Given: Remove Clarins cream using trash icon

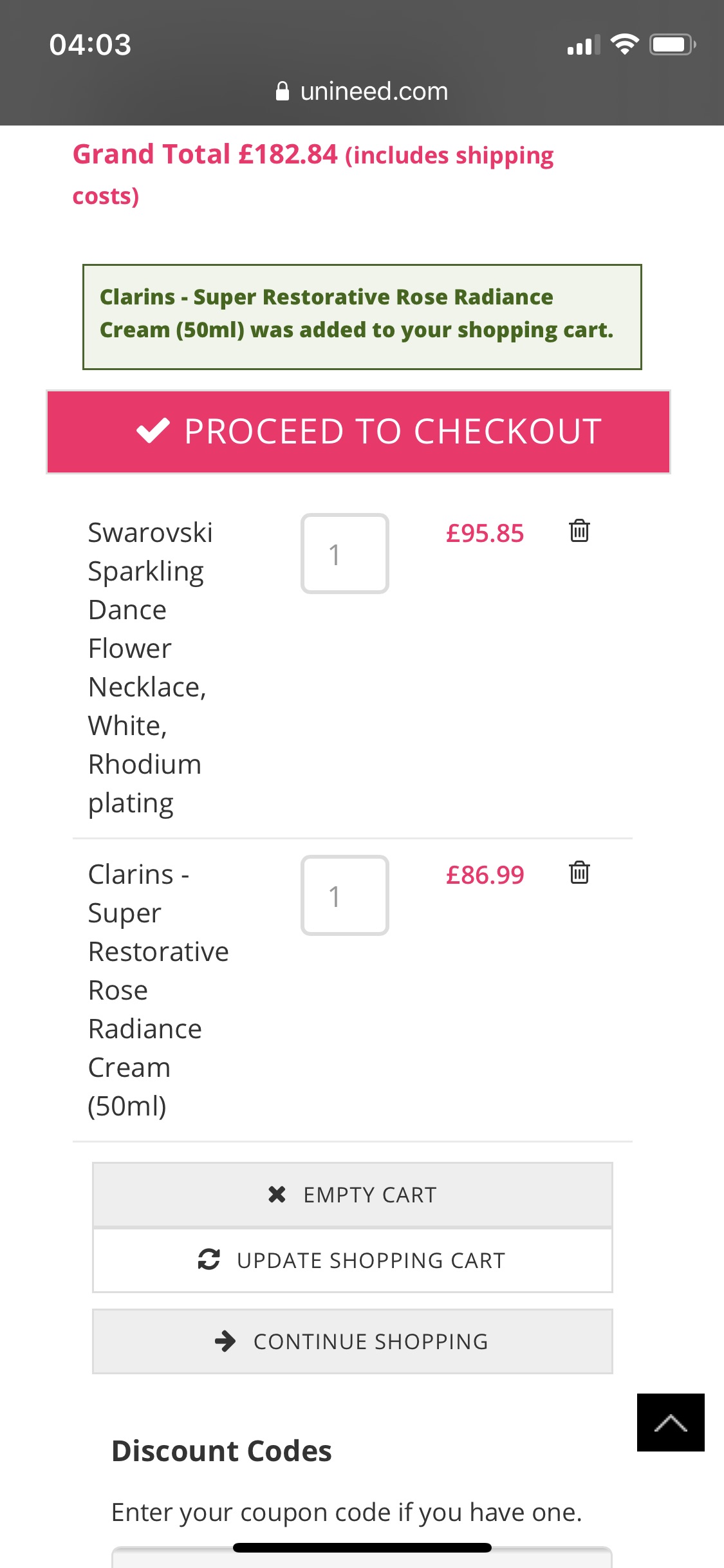Looking at the screenshot, I should (x=579, y=873).
